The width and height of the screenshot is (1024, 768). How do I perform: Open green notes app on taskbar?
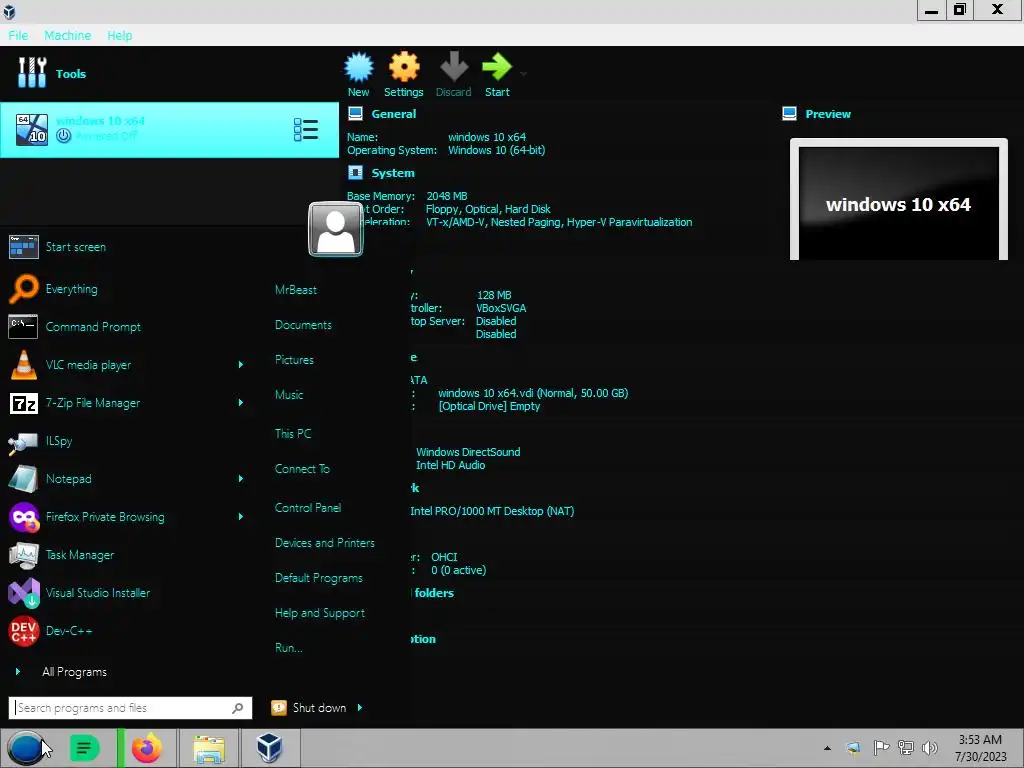pos(84,748)
